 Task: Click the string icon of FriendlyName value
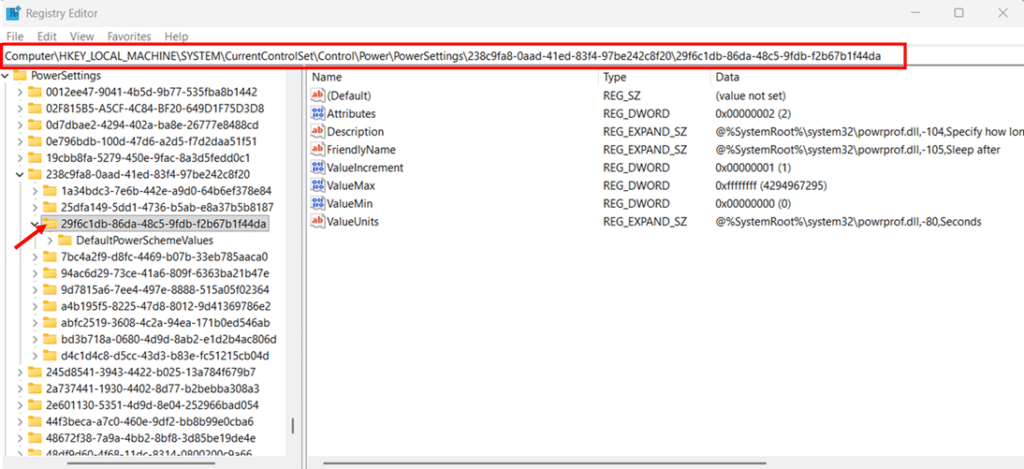[x=318, y=150]
